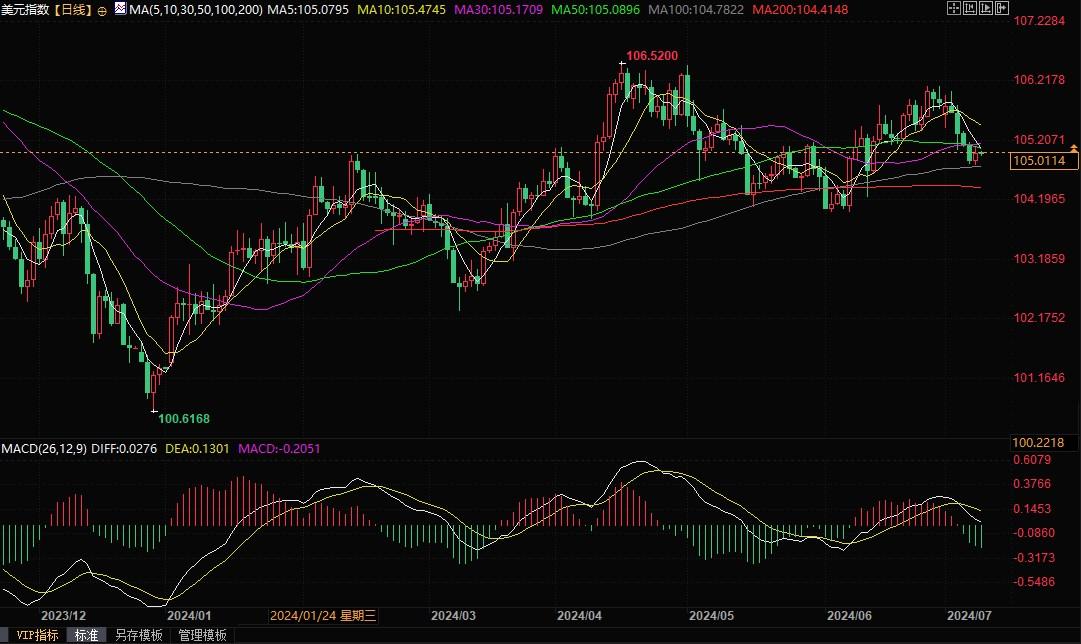This screenshot has width=1081, height=644.
Task: Switch to the VIP指标 tab
Action: click(x=33, y=635)
